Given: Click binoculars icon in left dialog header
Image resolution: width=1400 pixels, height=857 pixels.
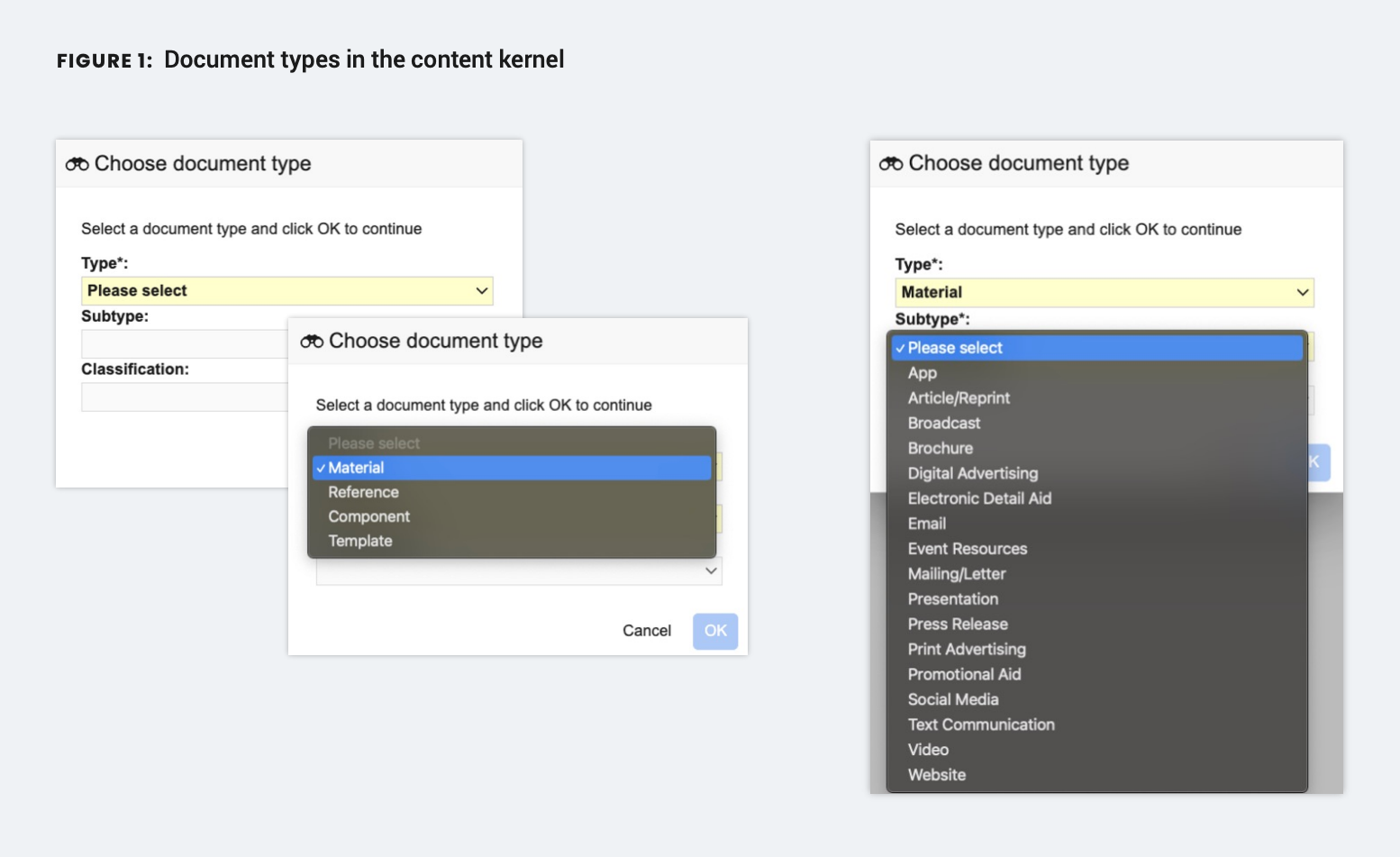Looking at the screenshot, I should (x=77, y=164).
